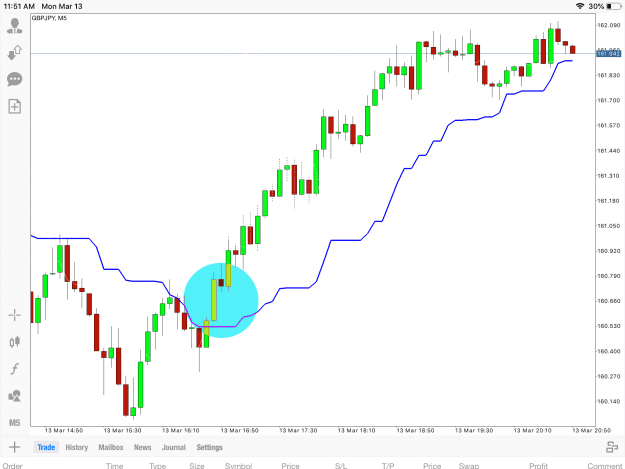Toggle the panel layout icon at bottom right
625x469 pixels.
point(611,447)
